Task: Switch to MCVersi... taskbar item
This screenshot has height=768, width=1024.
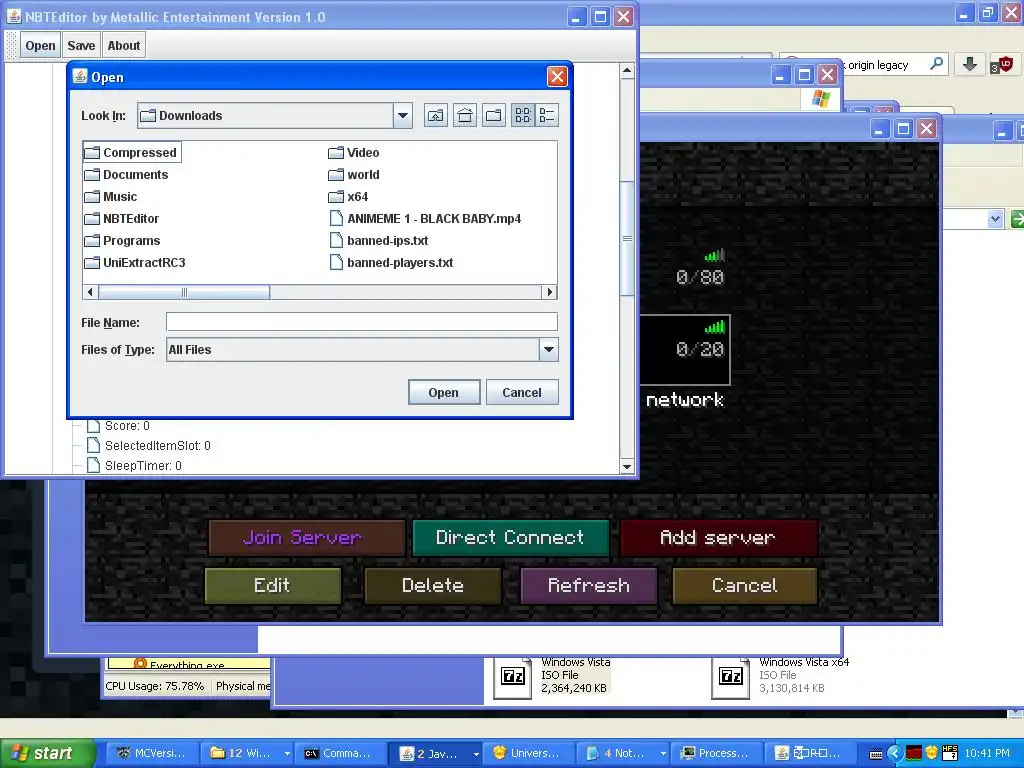Action: click(151, 754)
